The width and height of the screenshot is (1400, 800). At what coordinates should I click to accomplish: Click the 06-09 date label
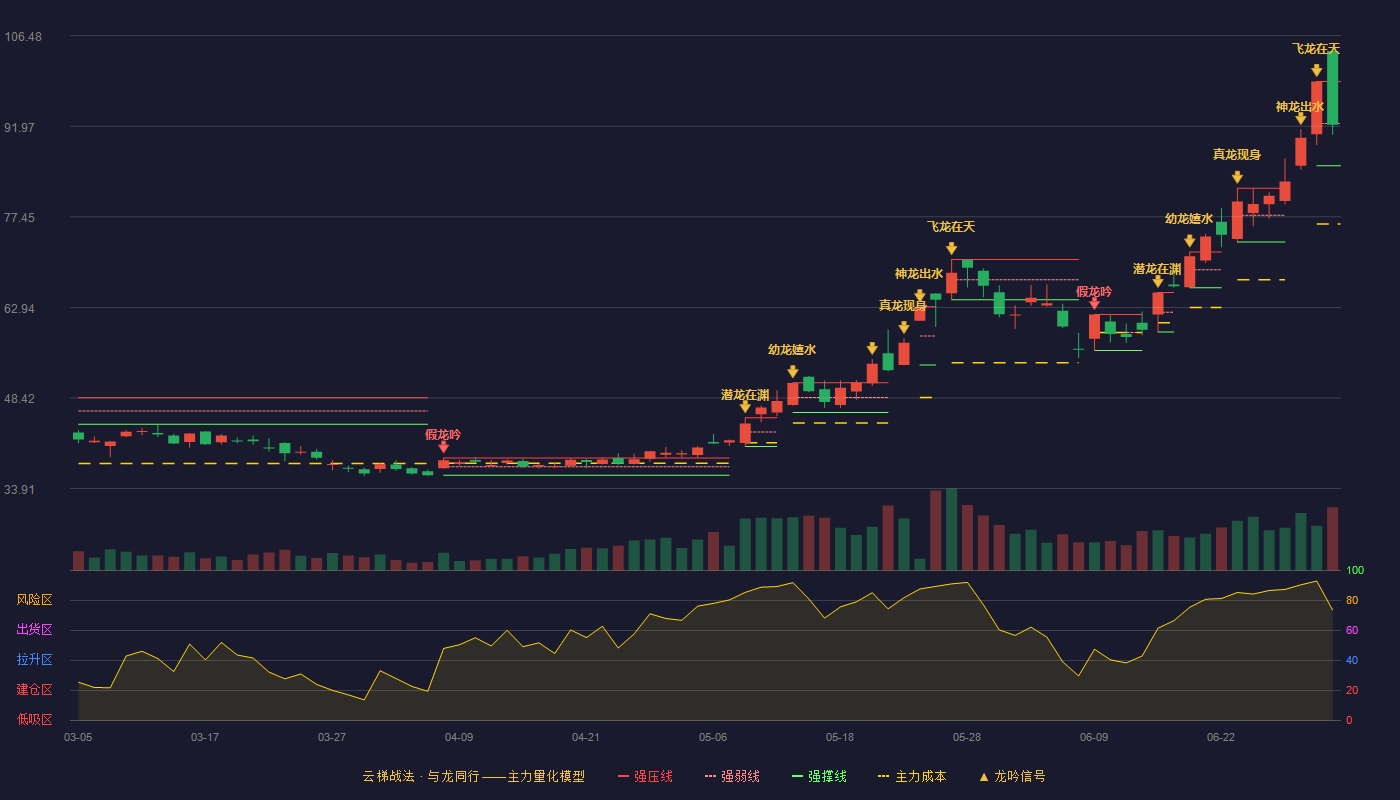1094,737
